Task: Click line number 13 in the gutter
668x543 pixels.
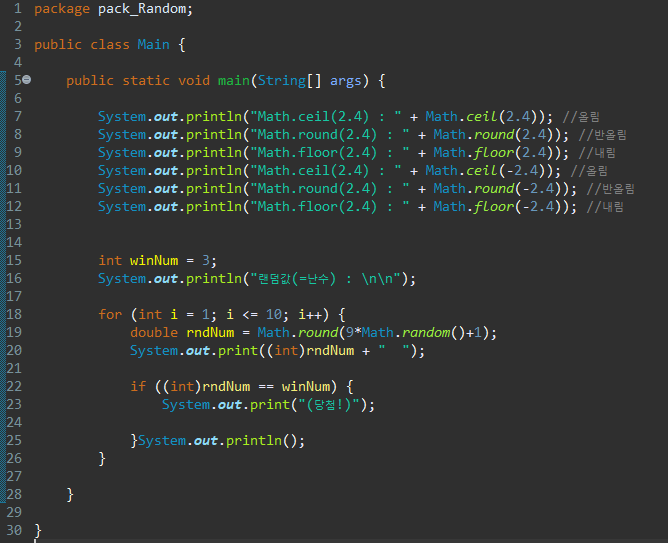Action: pos(14,224)
